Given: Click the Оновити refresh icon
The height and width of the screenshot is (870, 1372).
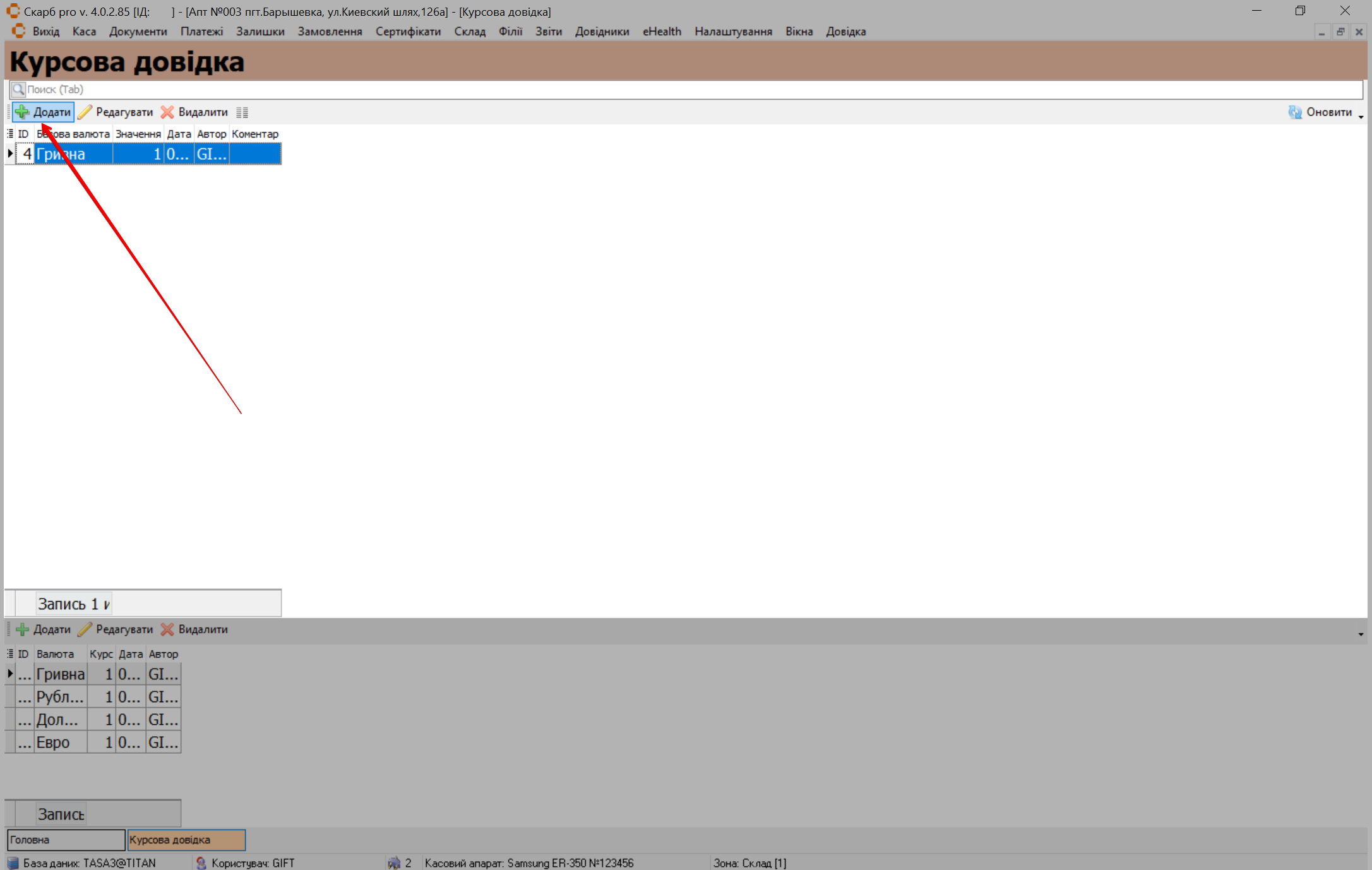Looking at the screenshot, I should [x=1295, y=112].
